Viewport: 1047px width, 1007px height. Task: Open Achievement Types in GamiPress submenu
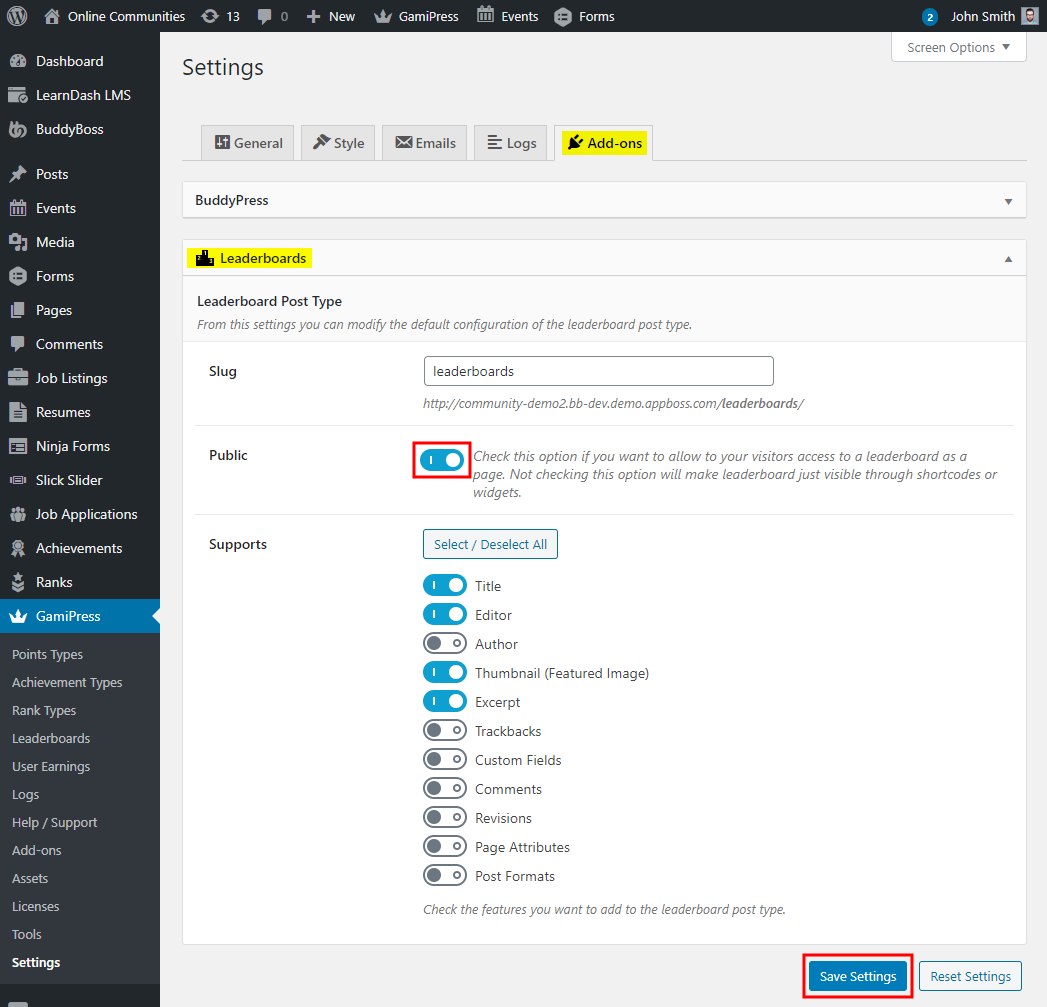[67, 682]
